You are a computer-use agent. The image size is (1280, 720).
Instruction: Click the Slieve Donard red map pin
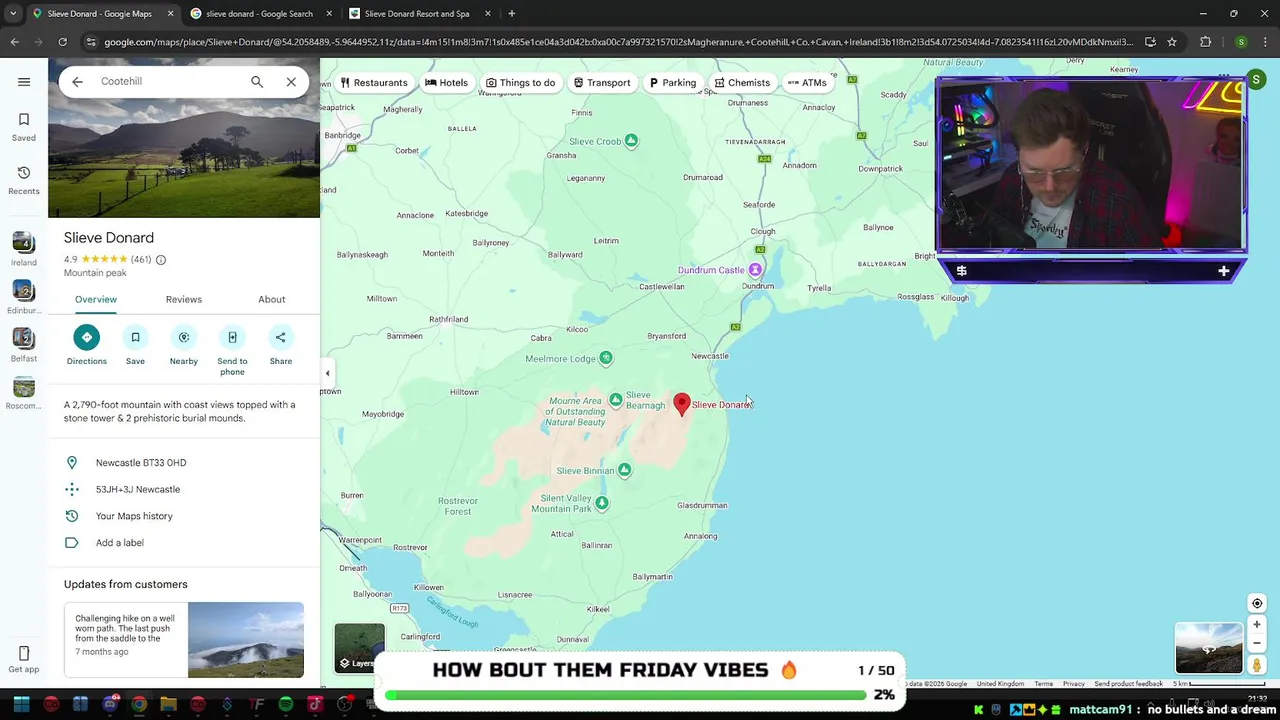coord(682,403)
